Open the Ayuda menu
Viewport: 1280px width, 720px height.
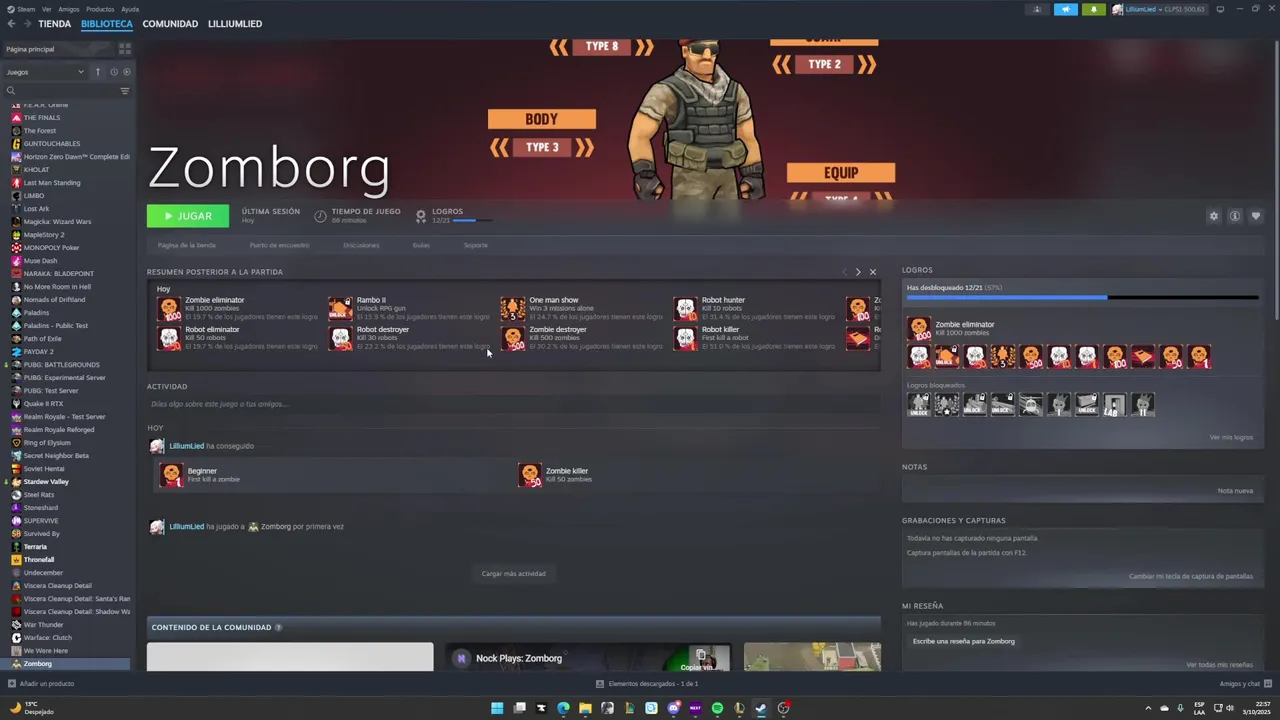click(x=130, y=9)
